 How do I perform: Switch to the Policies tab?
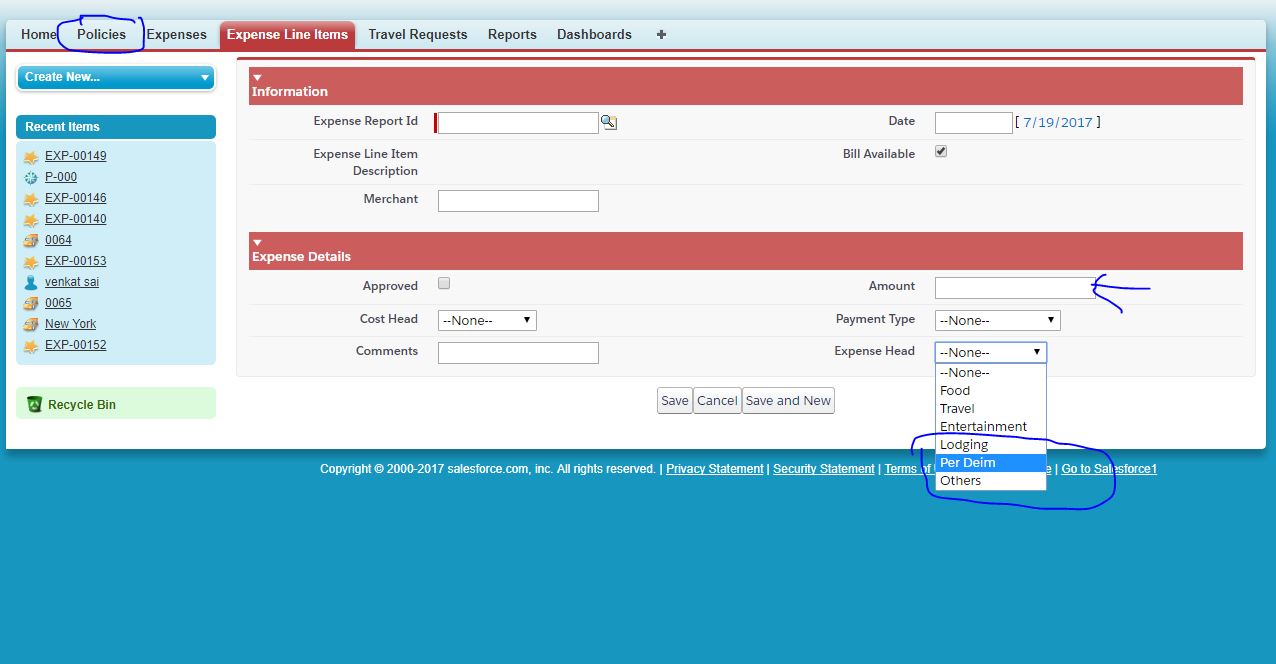click(x=101, y=34)
